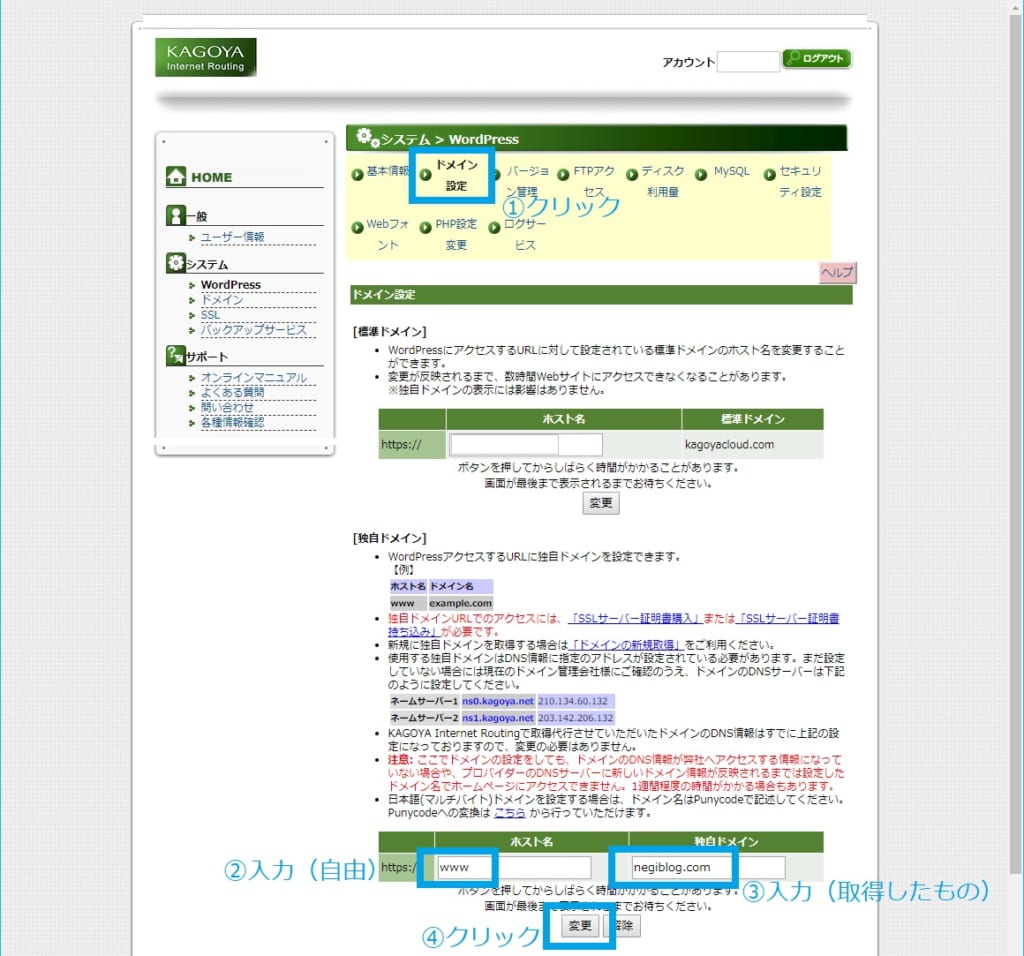Click green bullet icon beside FTPアクセス
The image size is (1024, 956).
coord(563,175)
